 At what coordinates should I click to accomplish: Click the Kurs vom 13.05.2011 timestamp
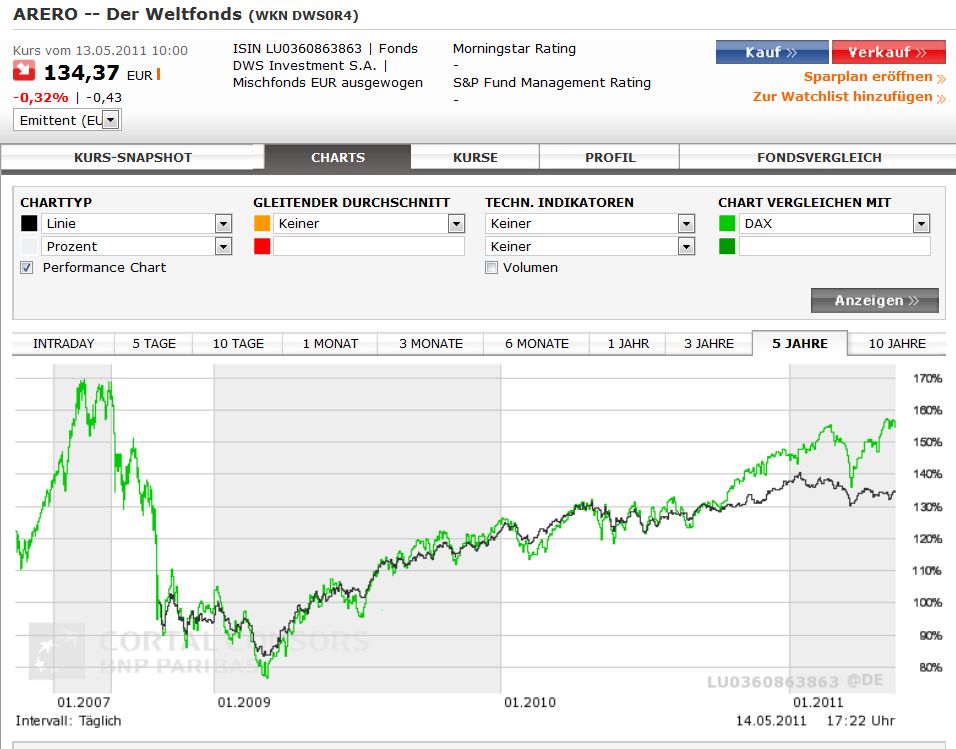[101, 51]
